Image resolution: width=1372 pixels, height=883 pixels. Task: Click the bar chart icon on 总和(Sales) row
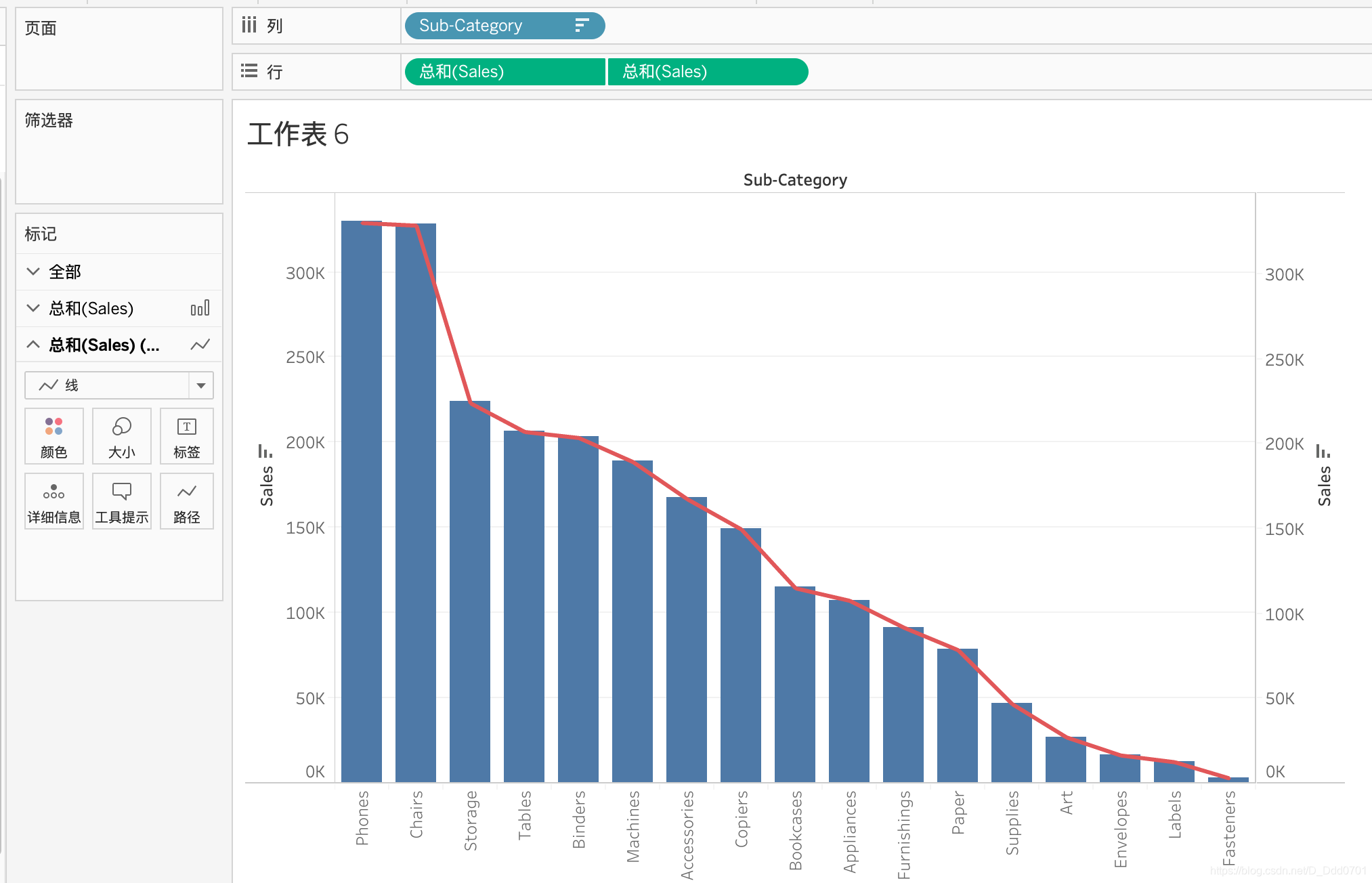[200, 308]
